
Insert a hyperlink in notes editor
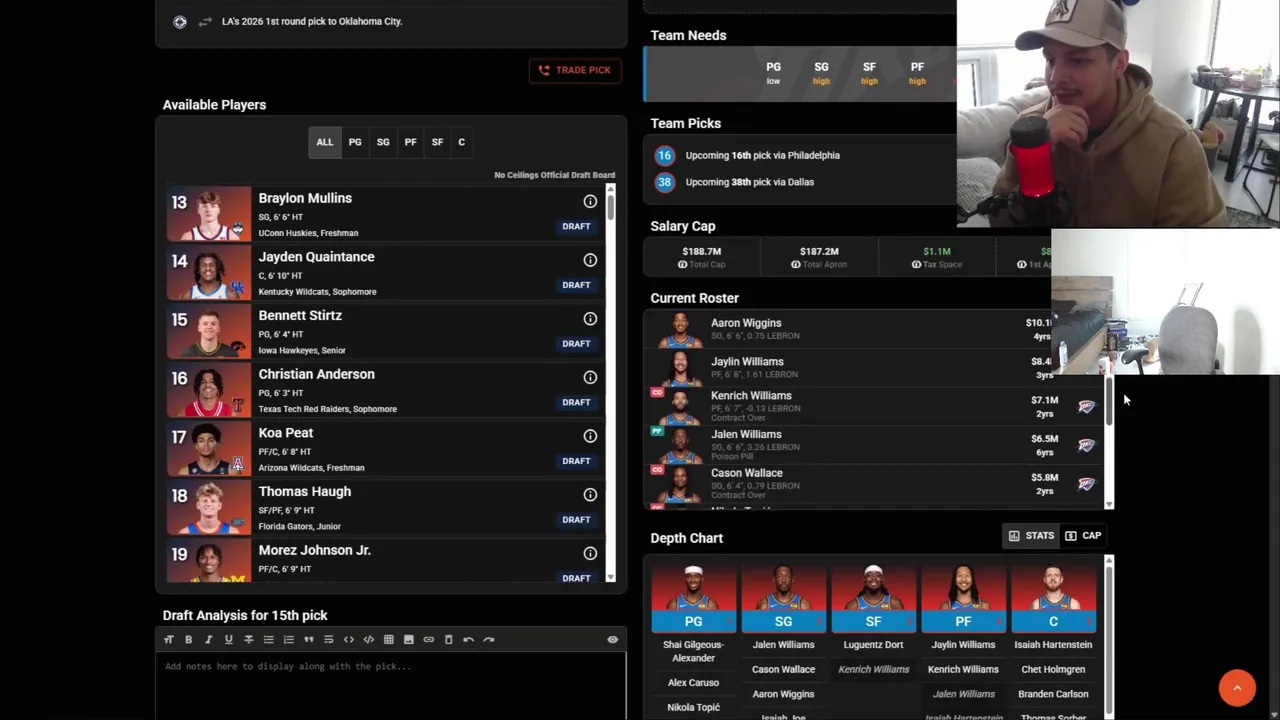click(x=428, y=639)
